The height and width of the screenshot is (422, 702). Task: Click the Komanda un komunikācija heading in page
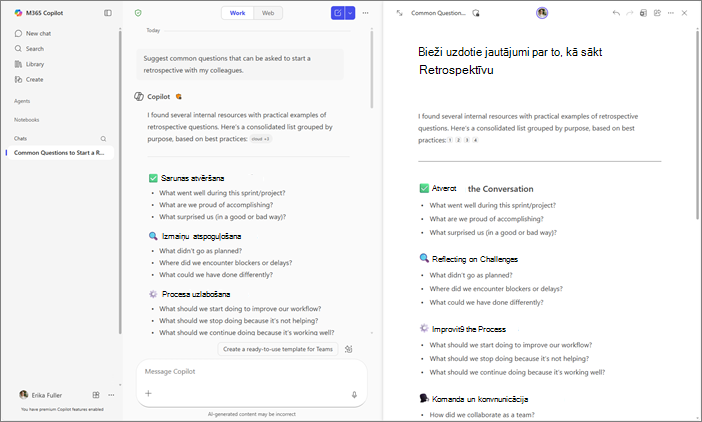click(x=480, y=399)
